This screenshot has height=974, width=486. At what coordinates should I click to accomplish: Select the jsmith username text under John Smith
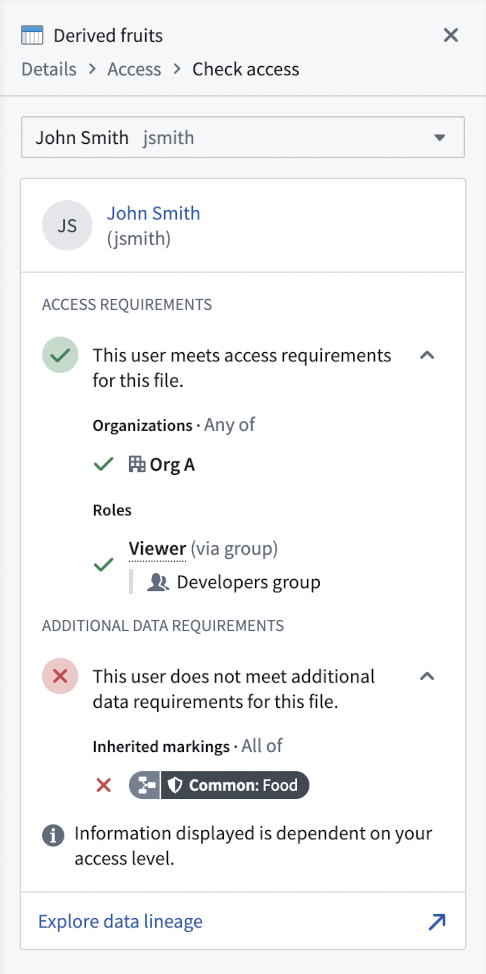pyautogui.click(x=139, y=239)
